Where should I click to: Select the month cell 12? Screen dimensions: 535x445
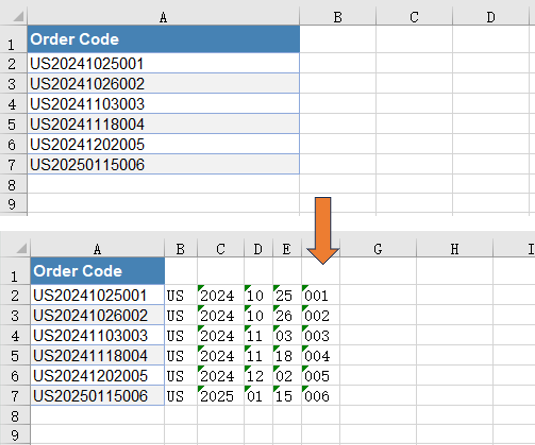pos(259,375)
